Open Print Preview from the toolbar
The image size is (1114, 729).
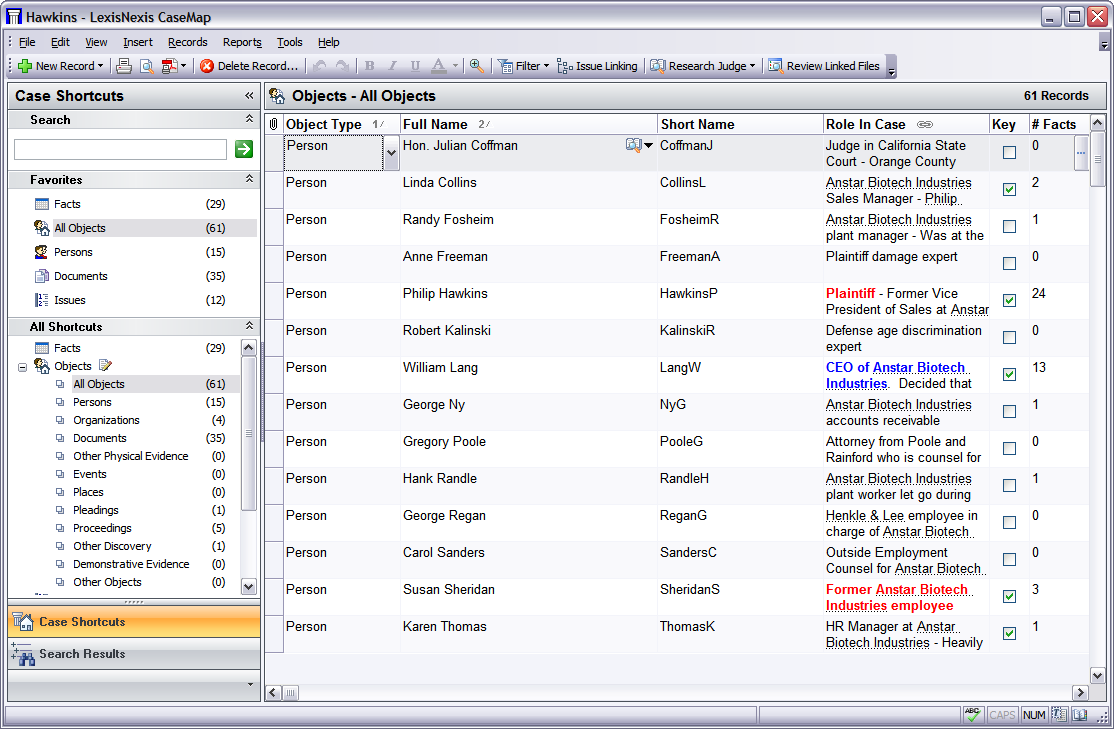[146, 66]
